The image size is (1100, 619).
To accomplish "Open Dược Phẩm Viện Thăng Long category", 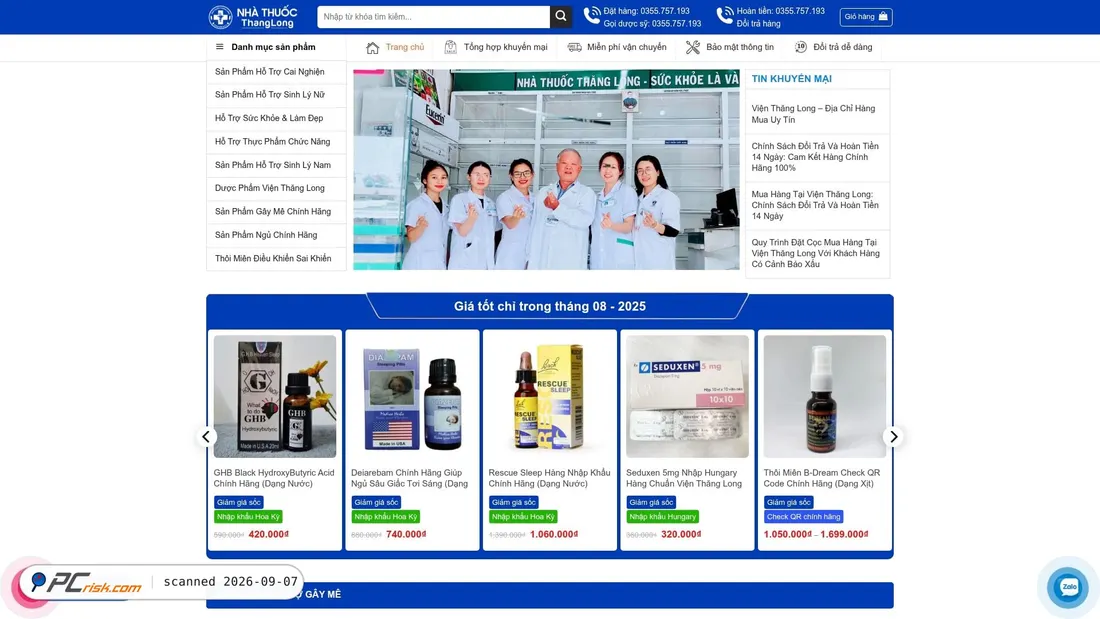I will [x=276, y=188].
